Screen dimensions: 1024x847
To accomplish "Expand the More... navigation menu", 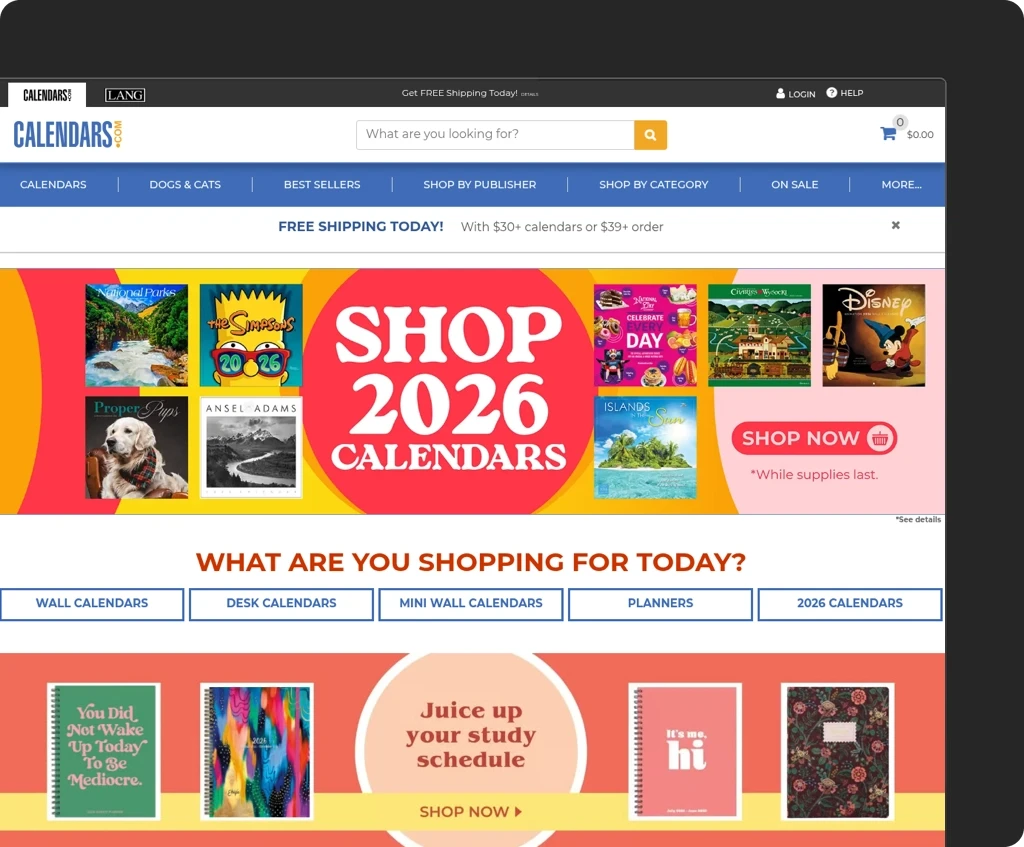I will pos(901,185).
